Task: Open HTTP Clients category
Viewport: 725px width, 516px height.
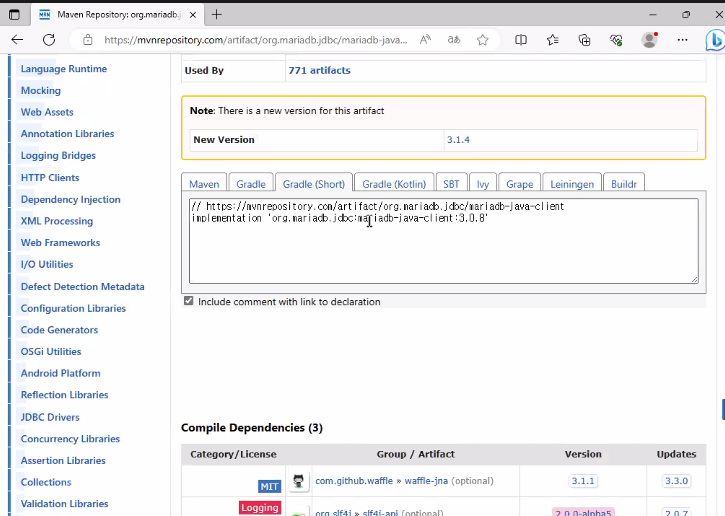Action: pos(50,178)
